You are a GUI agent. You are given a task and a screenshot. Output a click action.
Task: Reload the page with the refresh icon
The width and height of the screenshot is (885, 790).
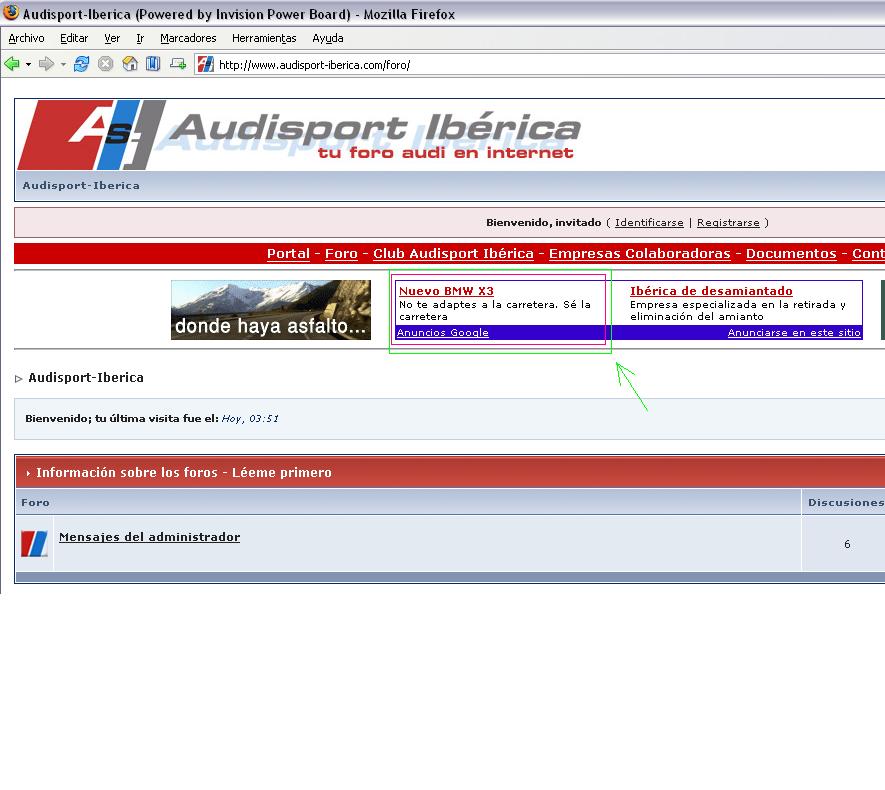click(x=81, y=64)
